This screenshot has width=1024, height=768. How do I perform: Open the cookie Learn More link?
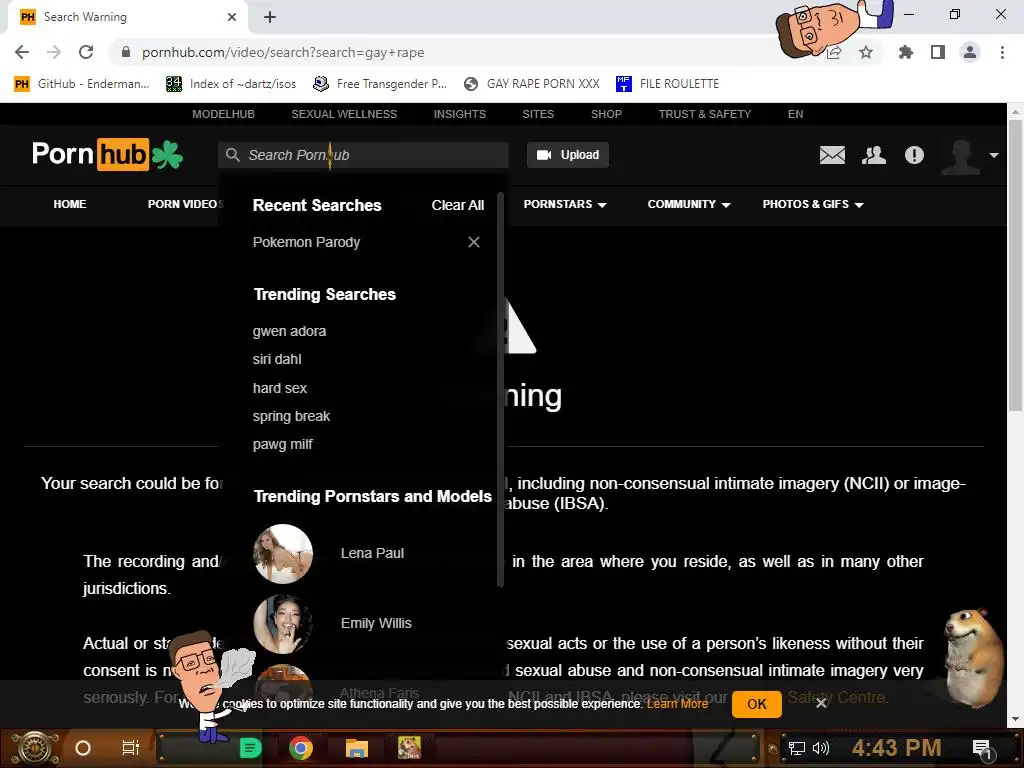(677, 704)
